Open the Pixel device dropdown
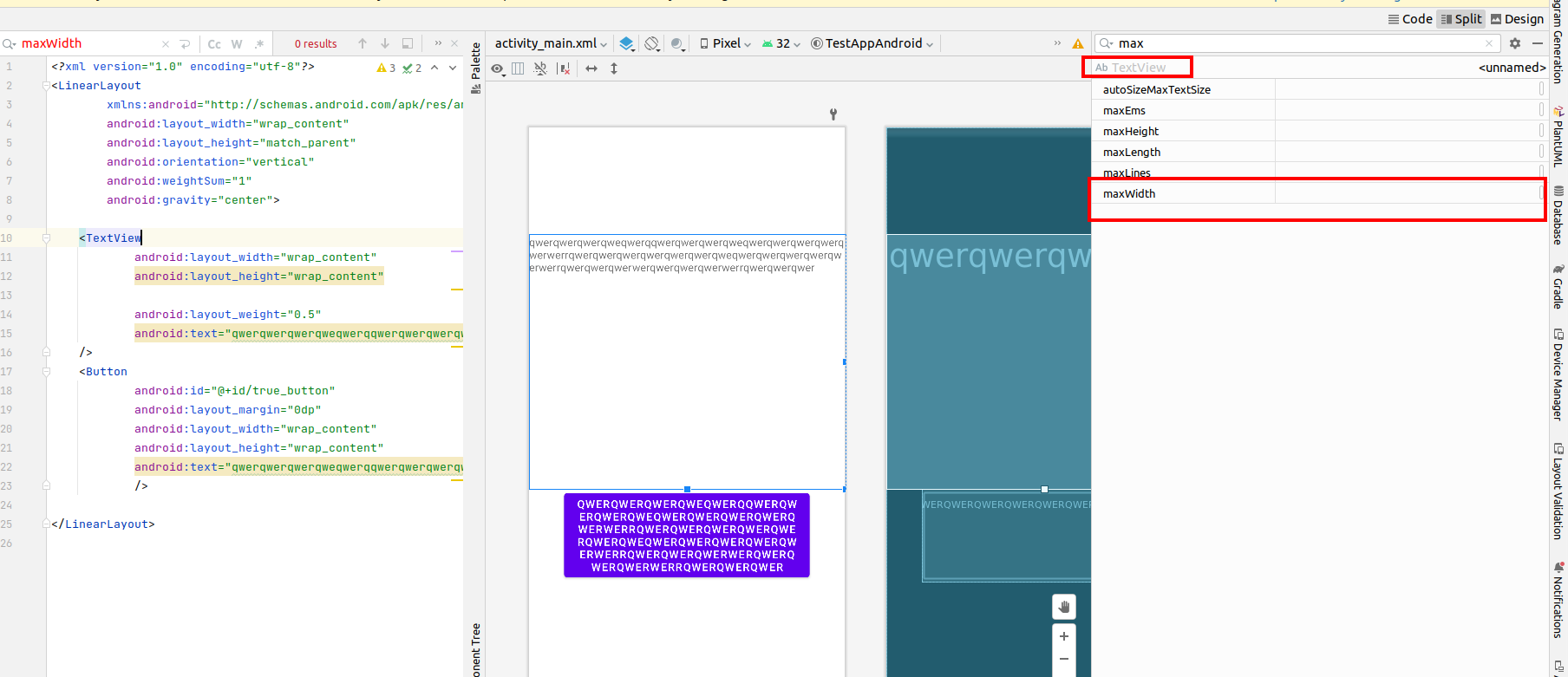This screenshot has height=677, width=1568. (726, 43)
